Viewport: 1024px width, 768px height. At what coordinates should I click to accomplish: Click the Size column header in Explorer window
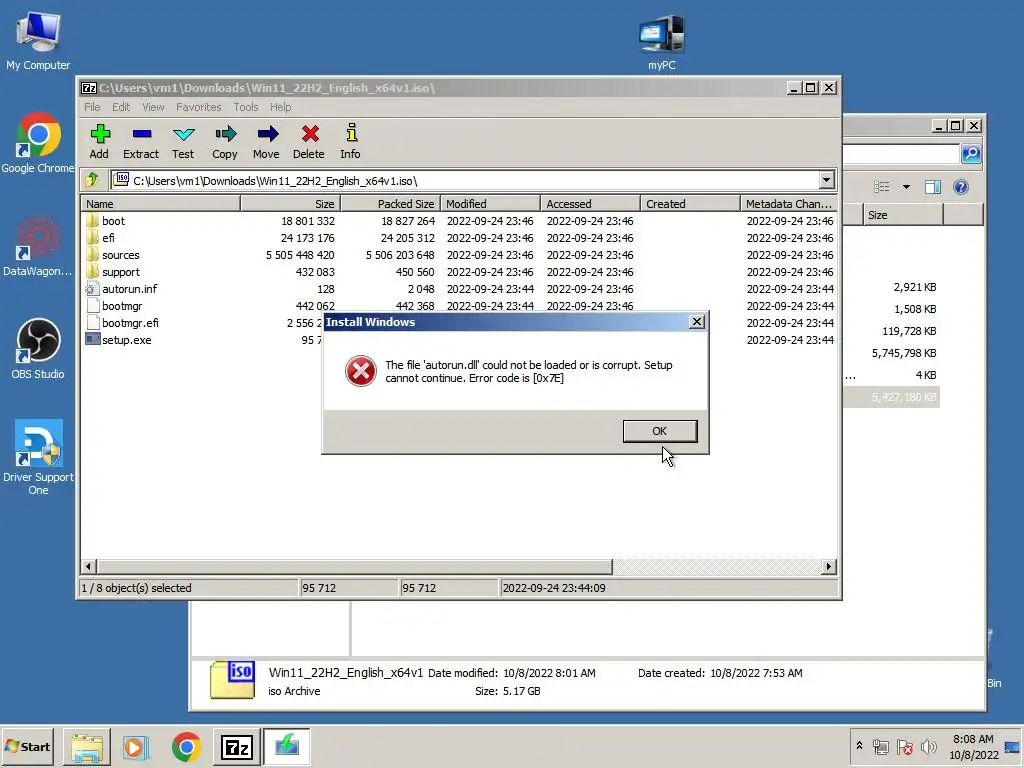click(903, 215)
